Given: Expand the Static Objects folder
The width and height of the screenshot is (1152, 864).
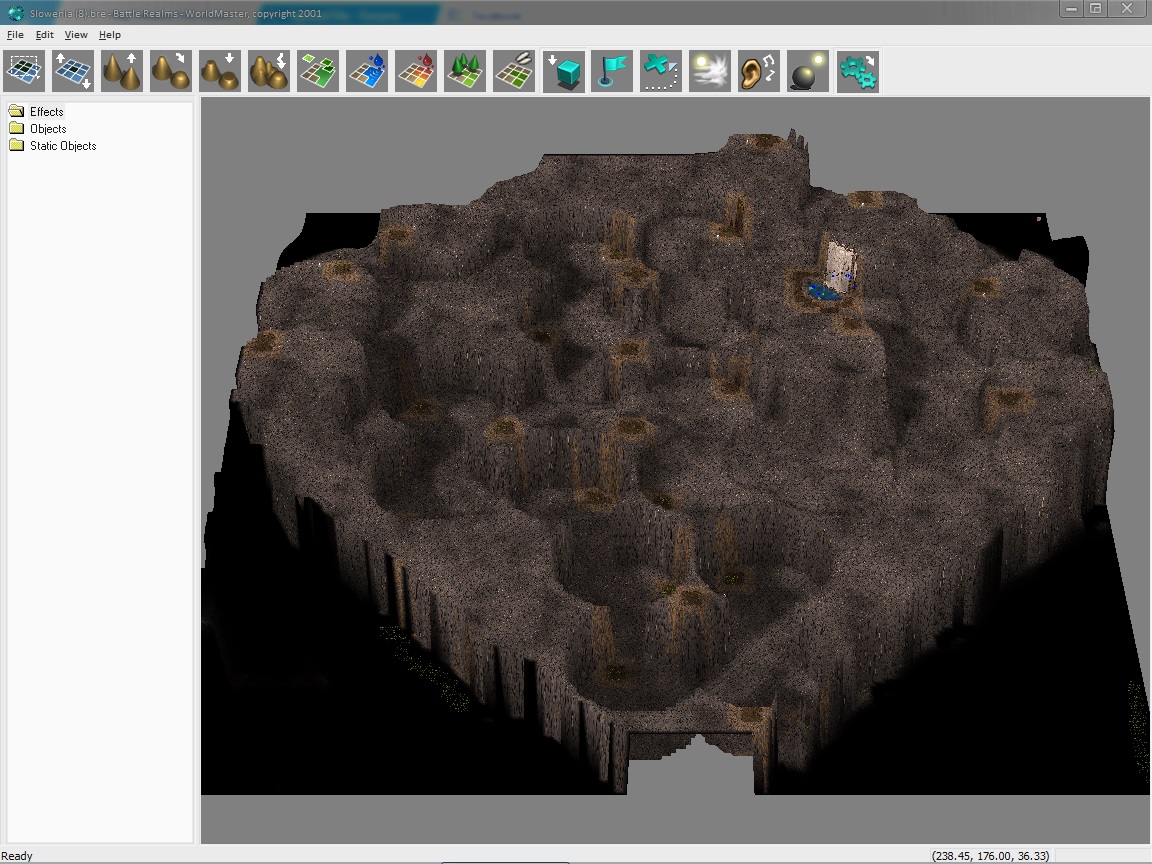Looking at the screenshot, I should point(53,145).
